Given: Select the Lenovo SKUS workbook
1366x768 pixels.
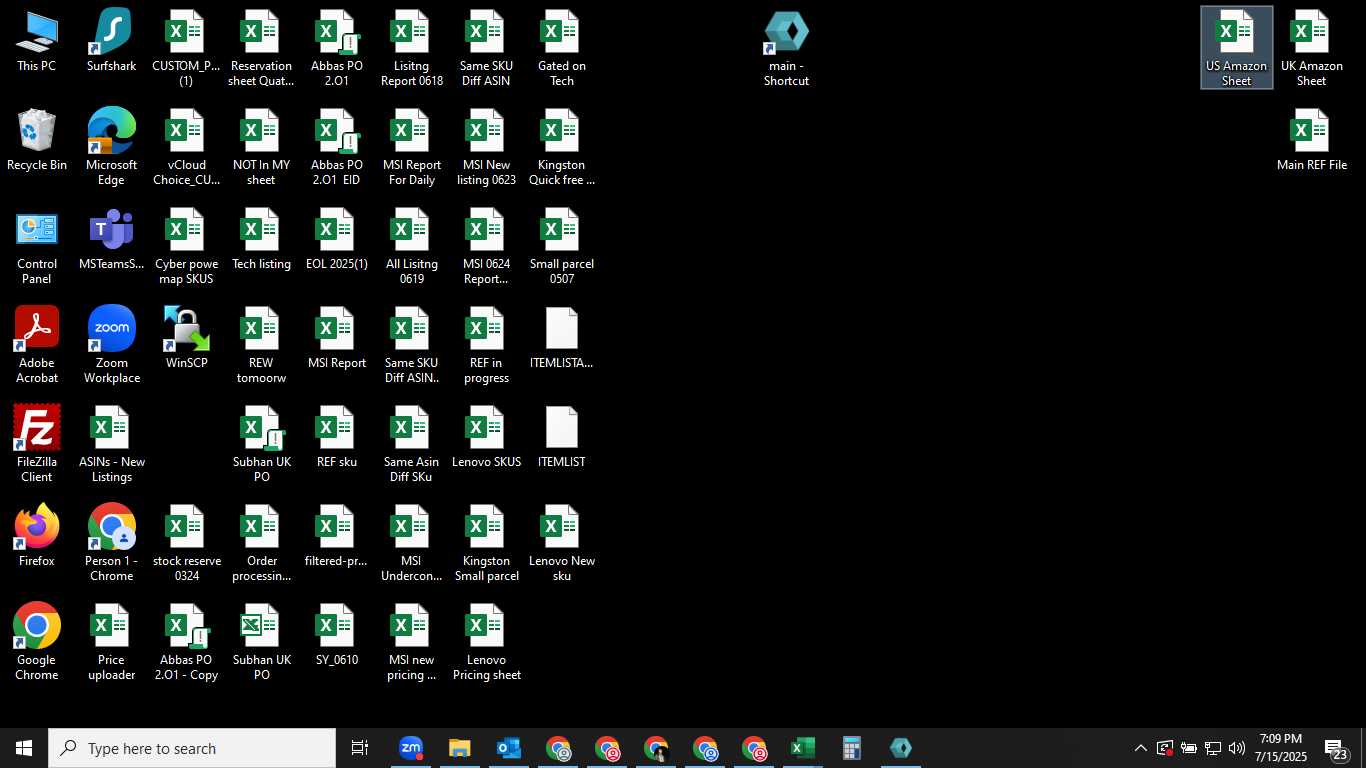Looking at the screenshot, I should tap(486, 438).
